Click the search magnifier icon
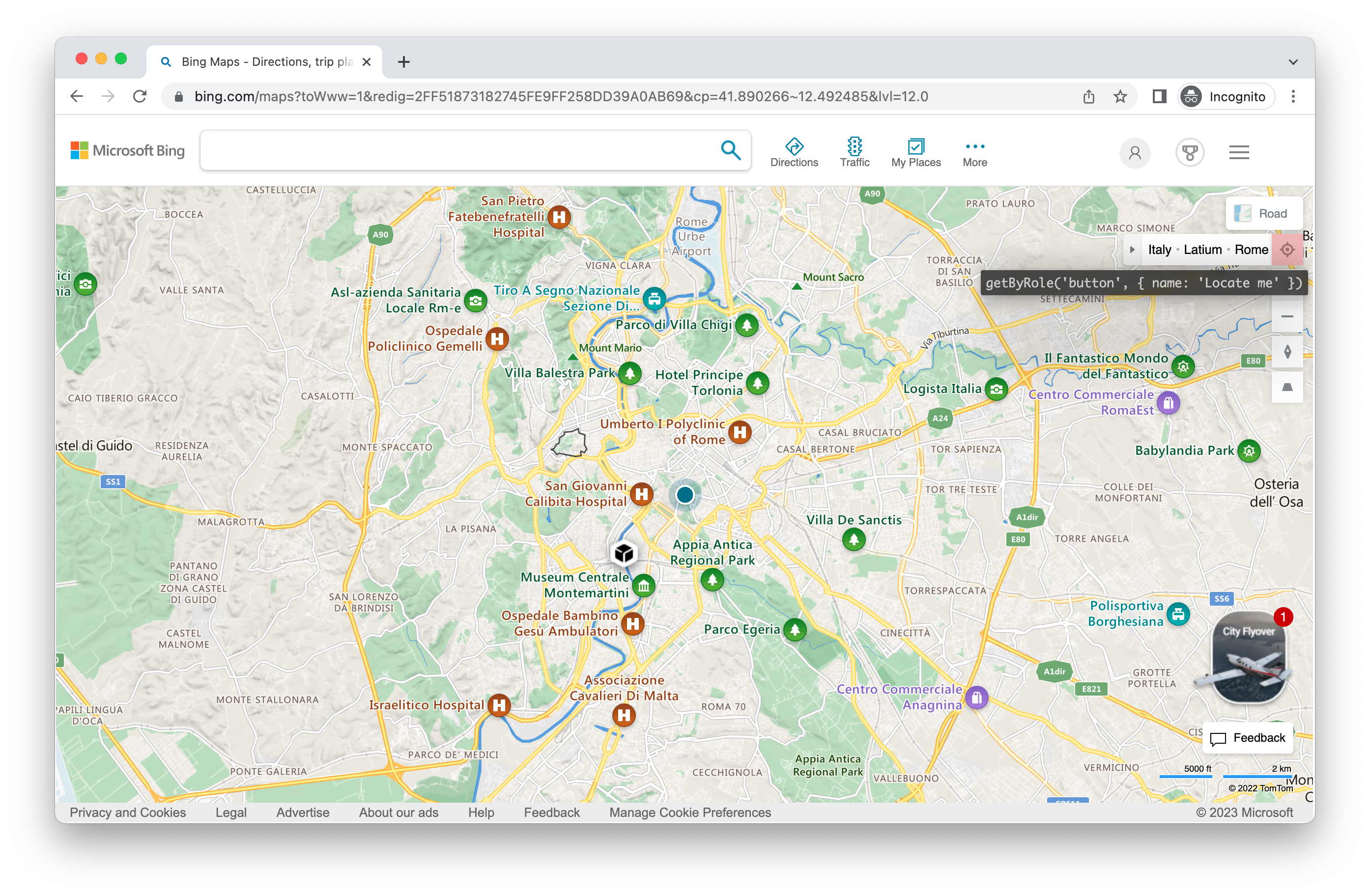The width and height of the screenshot is (1370, 896). [x=731, y=150]
